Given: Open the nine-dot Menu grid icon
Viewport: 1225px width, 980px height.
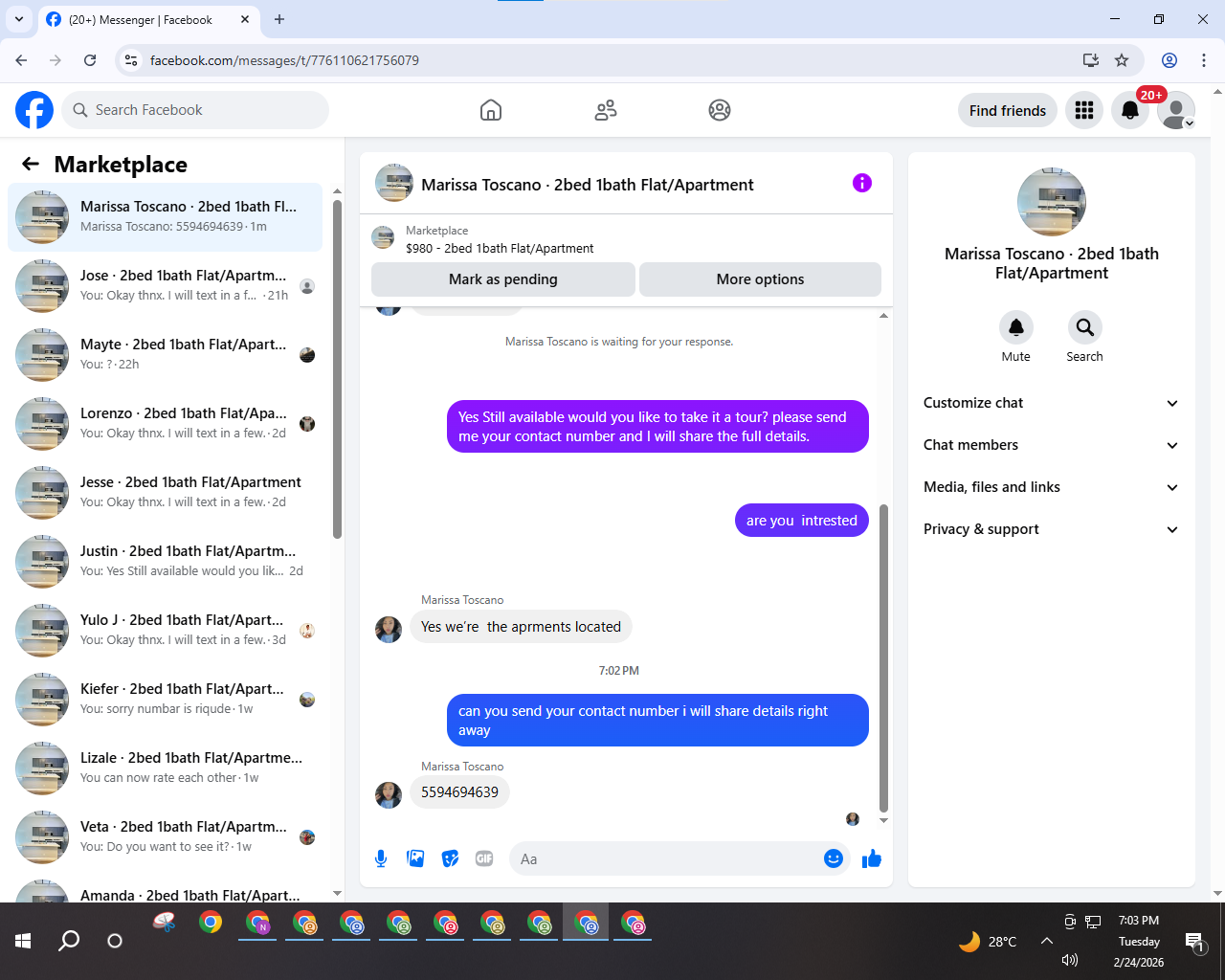Looking at the screenshot, I should click(x=1084, y=110).
